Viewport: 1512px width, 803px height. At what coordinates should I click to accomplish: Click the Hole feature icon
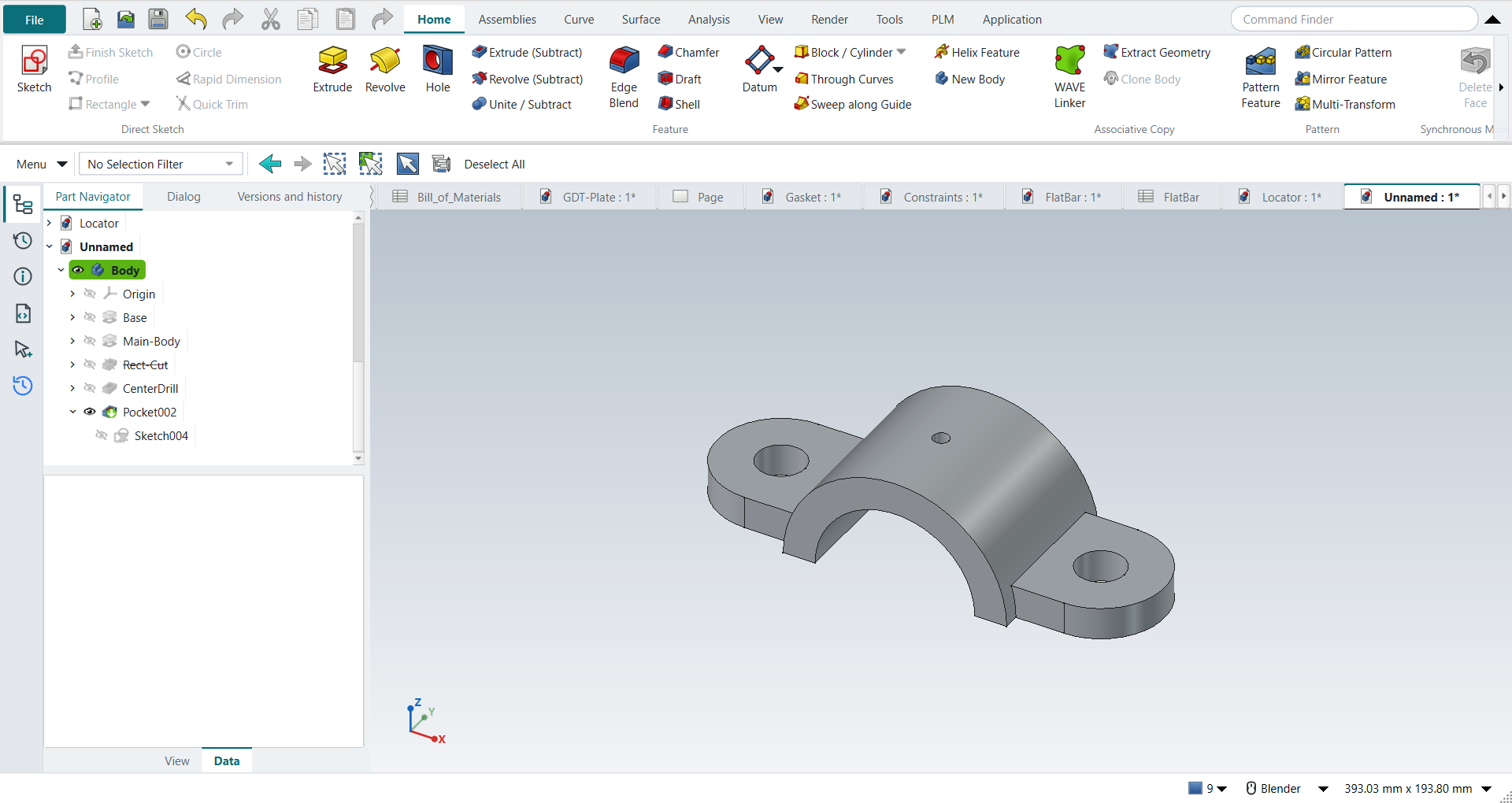click(x=438, y=70)
